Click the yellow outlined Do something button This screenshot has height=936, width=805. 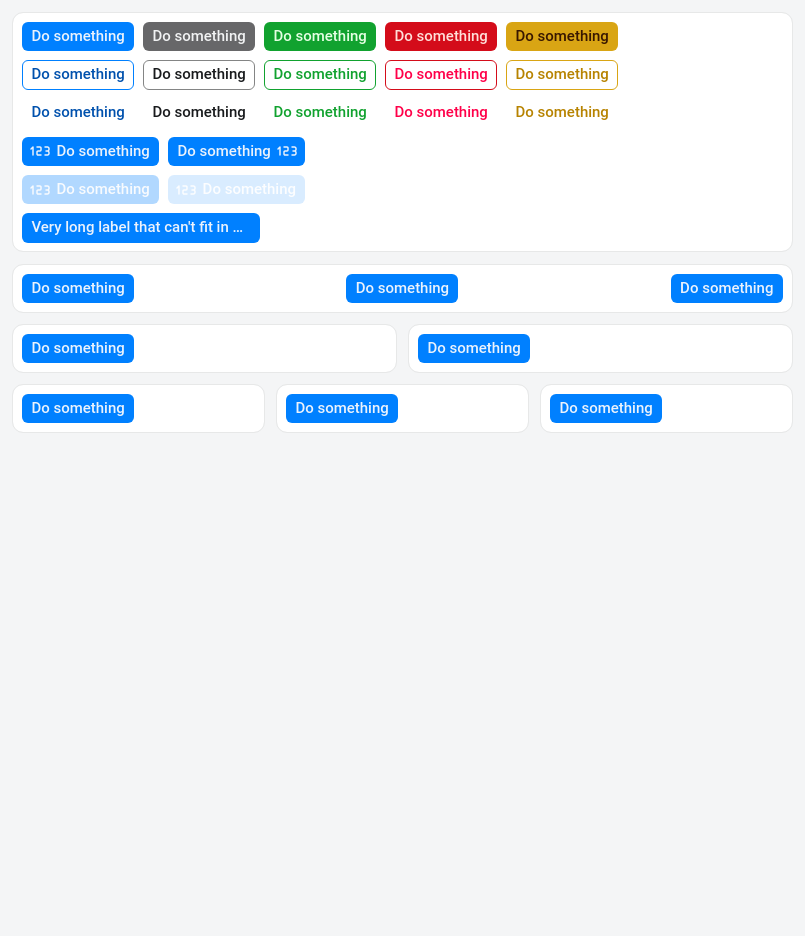tap(561, 75)
